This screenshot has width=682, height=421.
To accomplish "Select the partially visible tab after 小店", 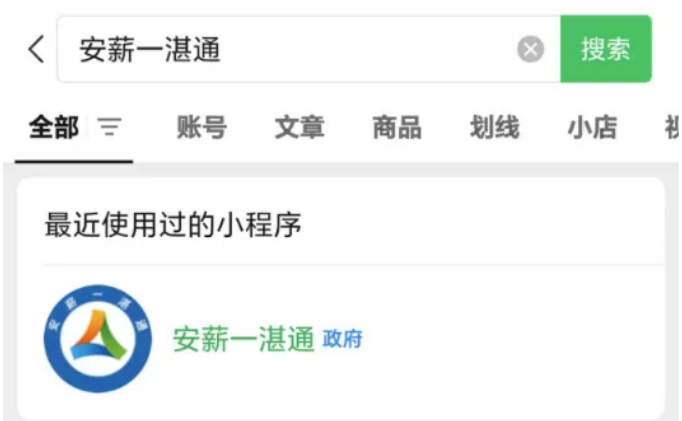I will point(672,127).
